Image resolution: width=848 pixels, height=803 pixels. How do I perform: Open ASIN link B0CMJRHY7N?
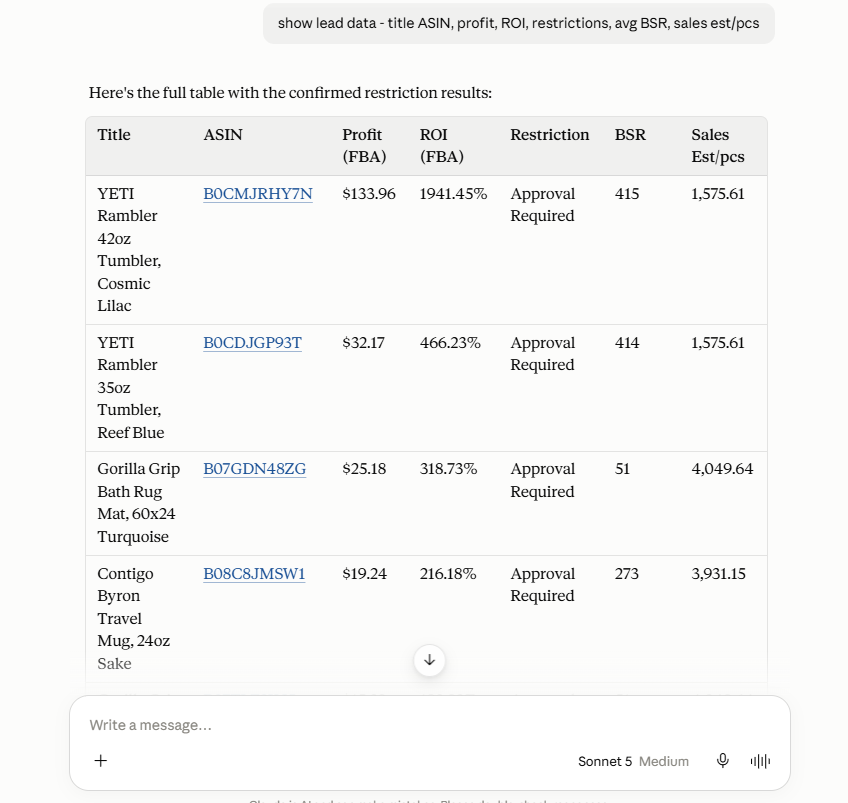pos(258,194)
